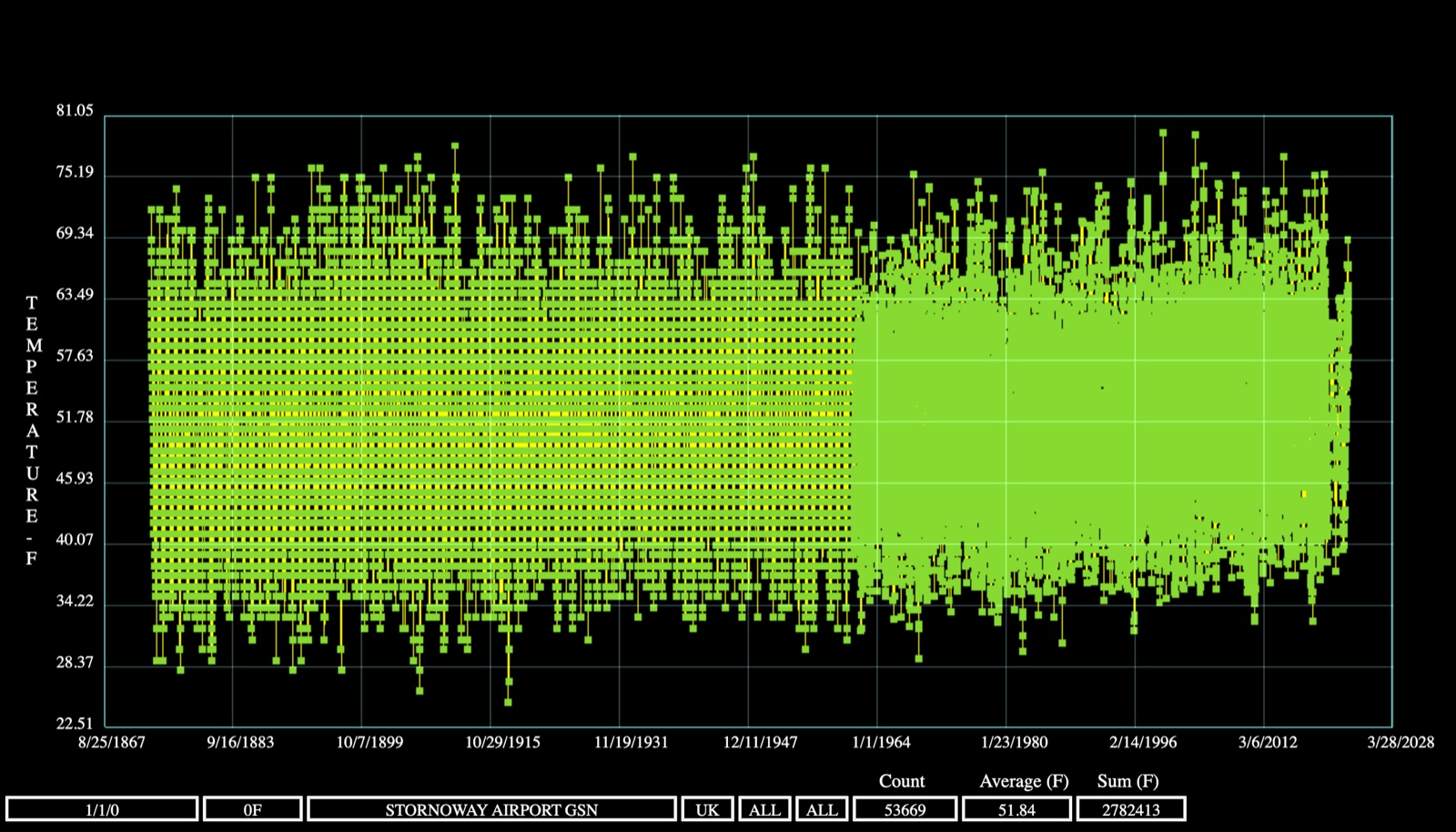1456x832 pixels.
Task: Click the vertical TEMPERATURE - F axis title
Action: (32, 430)
